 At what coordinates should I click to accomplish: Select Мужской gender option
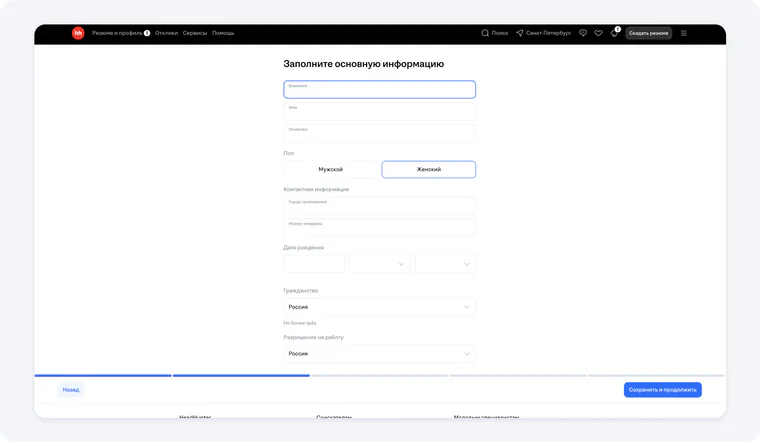pos(331,169)
